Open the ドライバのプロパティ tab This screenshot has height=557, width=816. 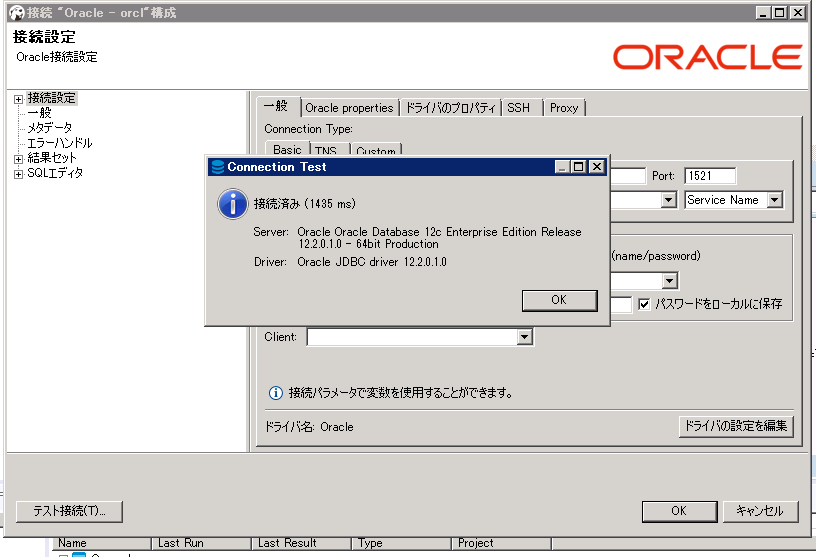click(451, 108)
